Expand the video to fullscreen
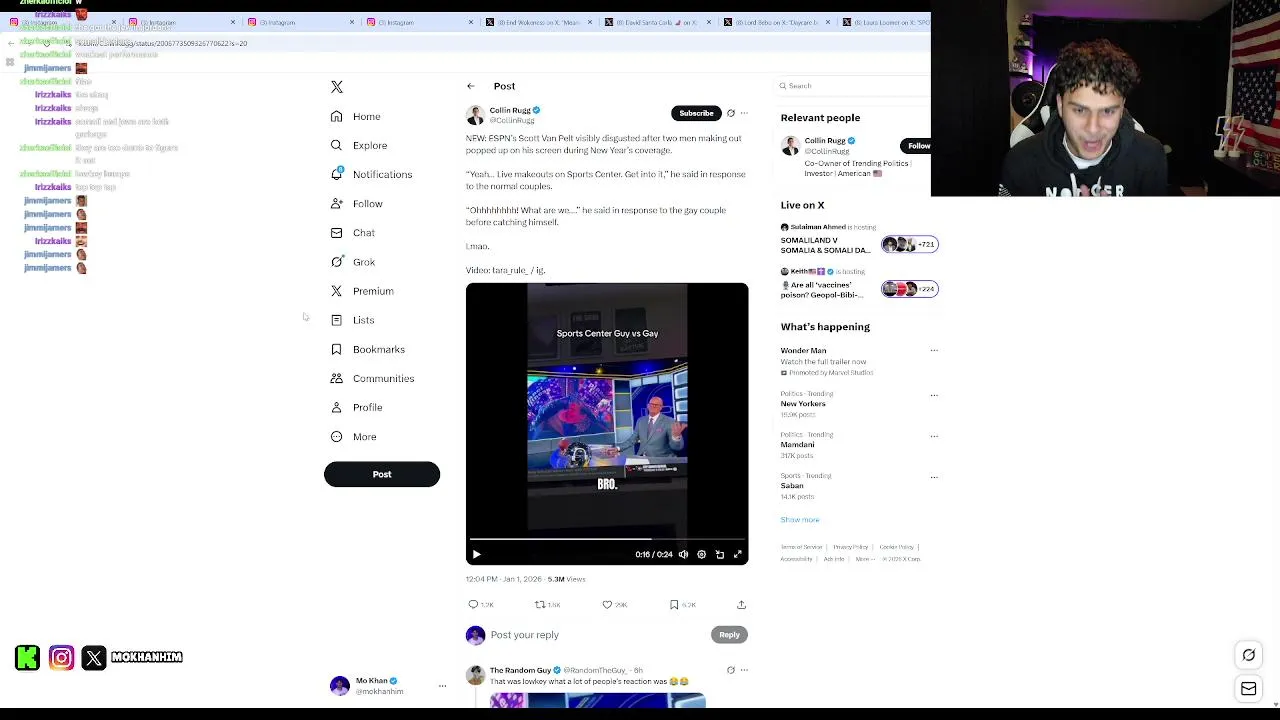The height and width of the screenshot is (720, 1280). point(738,554)
